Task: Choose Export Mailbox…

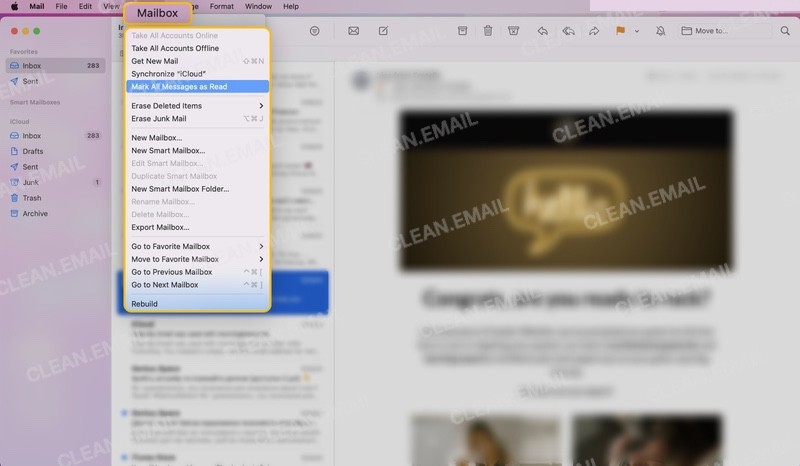Action: [197, 227]
